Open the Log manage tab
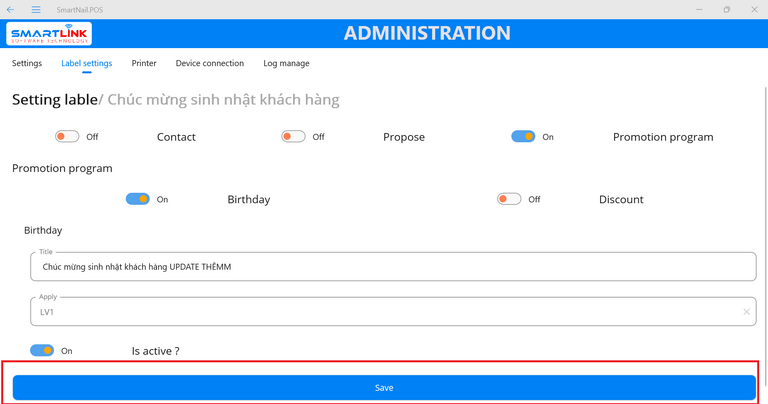Viewport: 768px width, 404px height. click(286, 63)
